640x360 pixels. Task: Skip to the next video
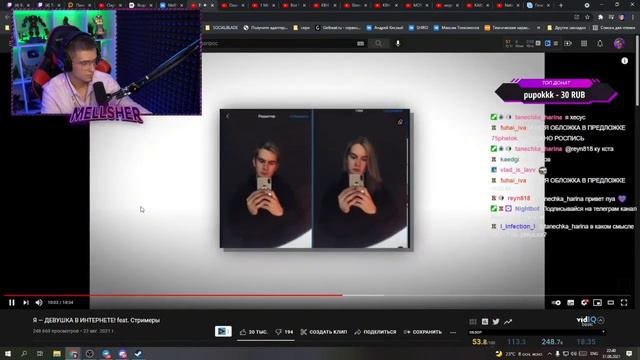coord(26,302)
